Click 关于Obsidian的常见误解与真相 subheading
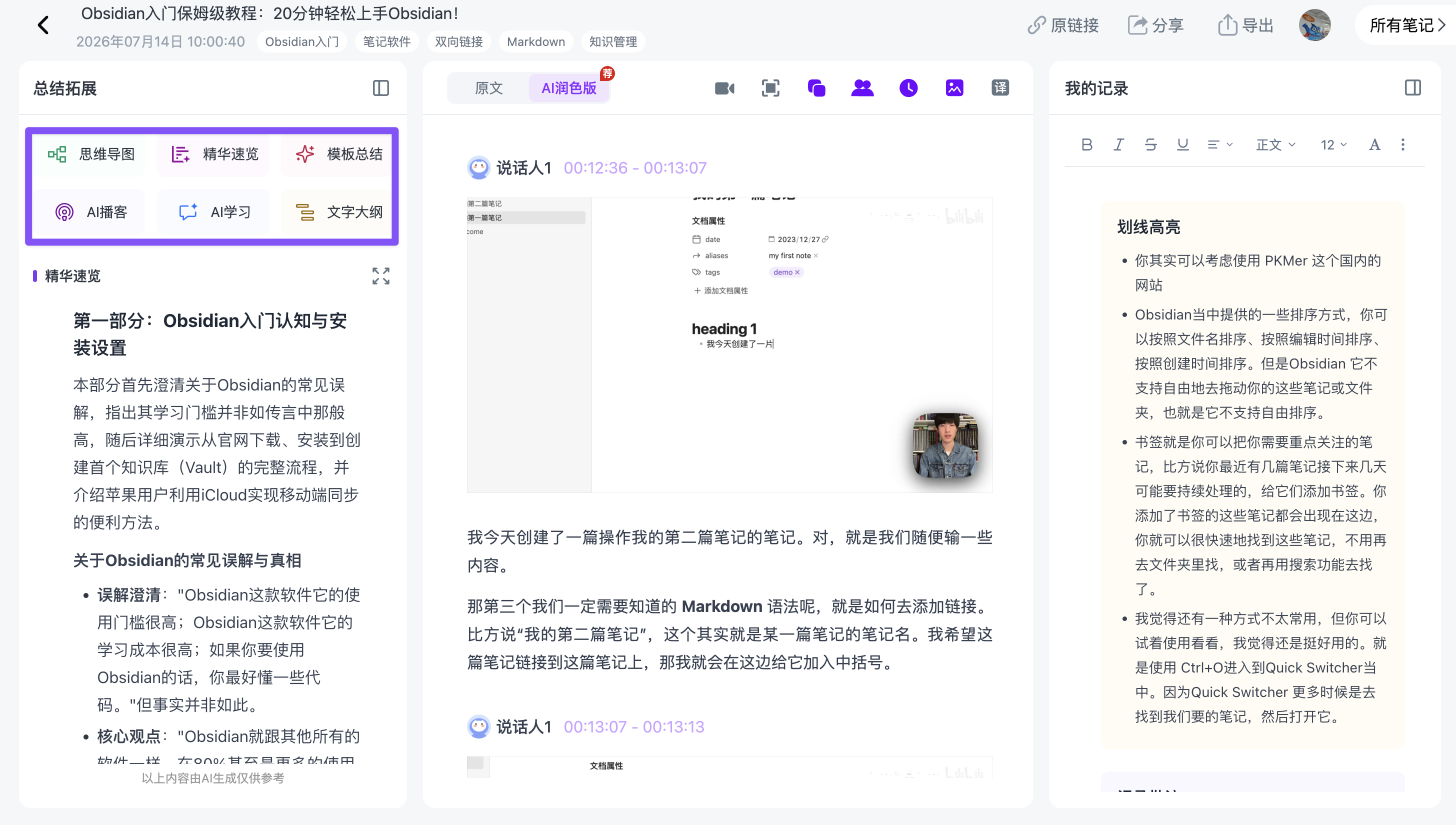The image size is (1456, 825). click(187, 560)
